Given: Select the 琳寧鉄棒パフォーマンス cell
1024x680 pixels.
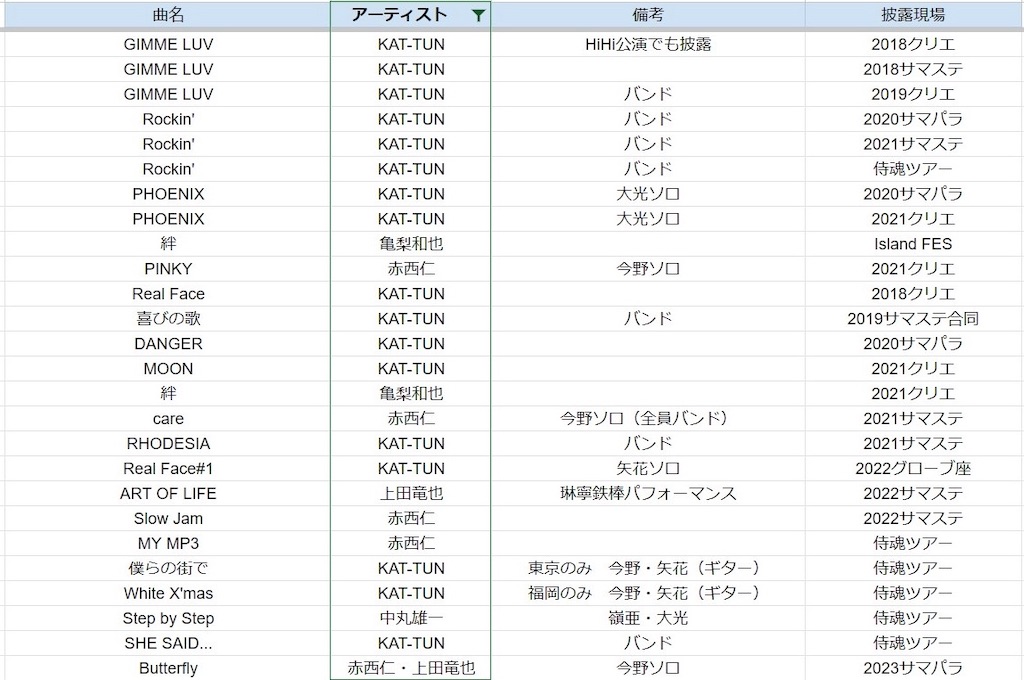Looking at the screenshot, I should pos(648,493).
